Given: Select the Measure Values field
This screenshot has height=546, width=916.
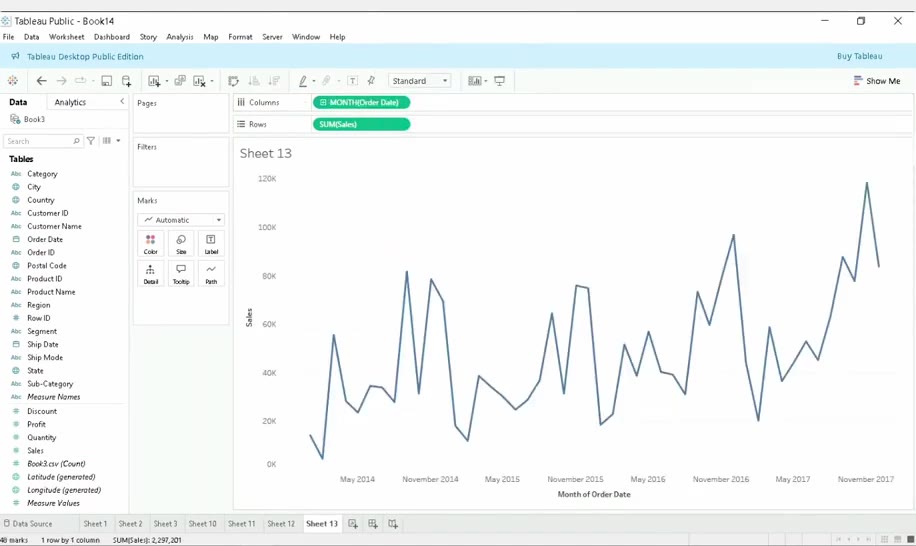Looking at the screenshot, I should click(53, 503).
